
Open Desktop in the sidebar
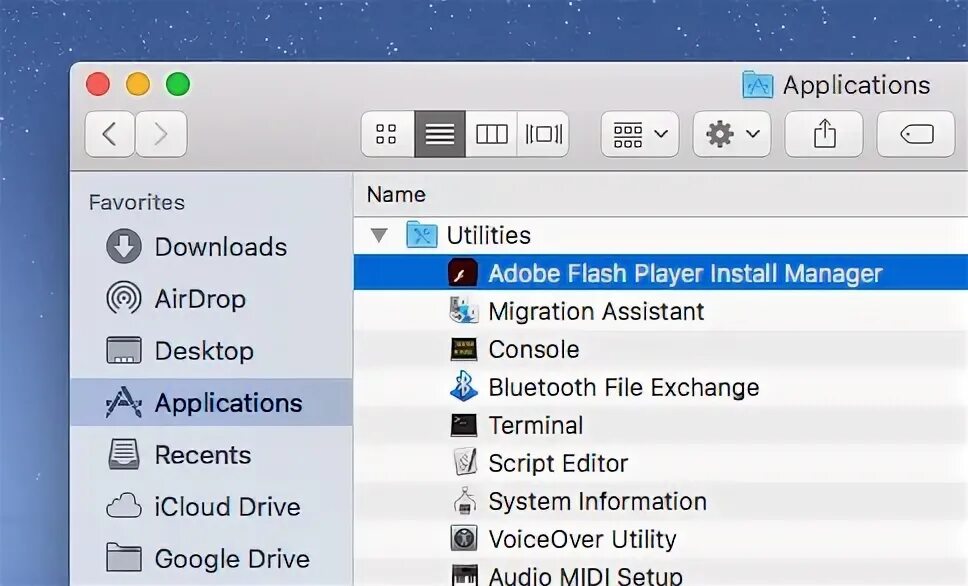point(211,351)
